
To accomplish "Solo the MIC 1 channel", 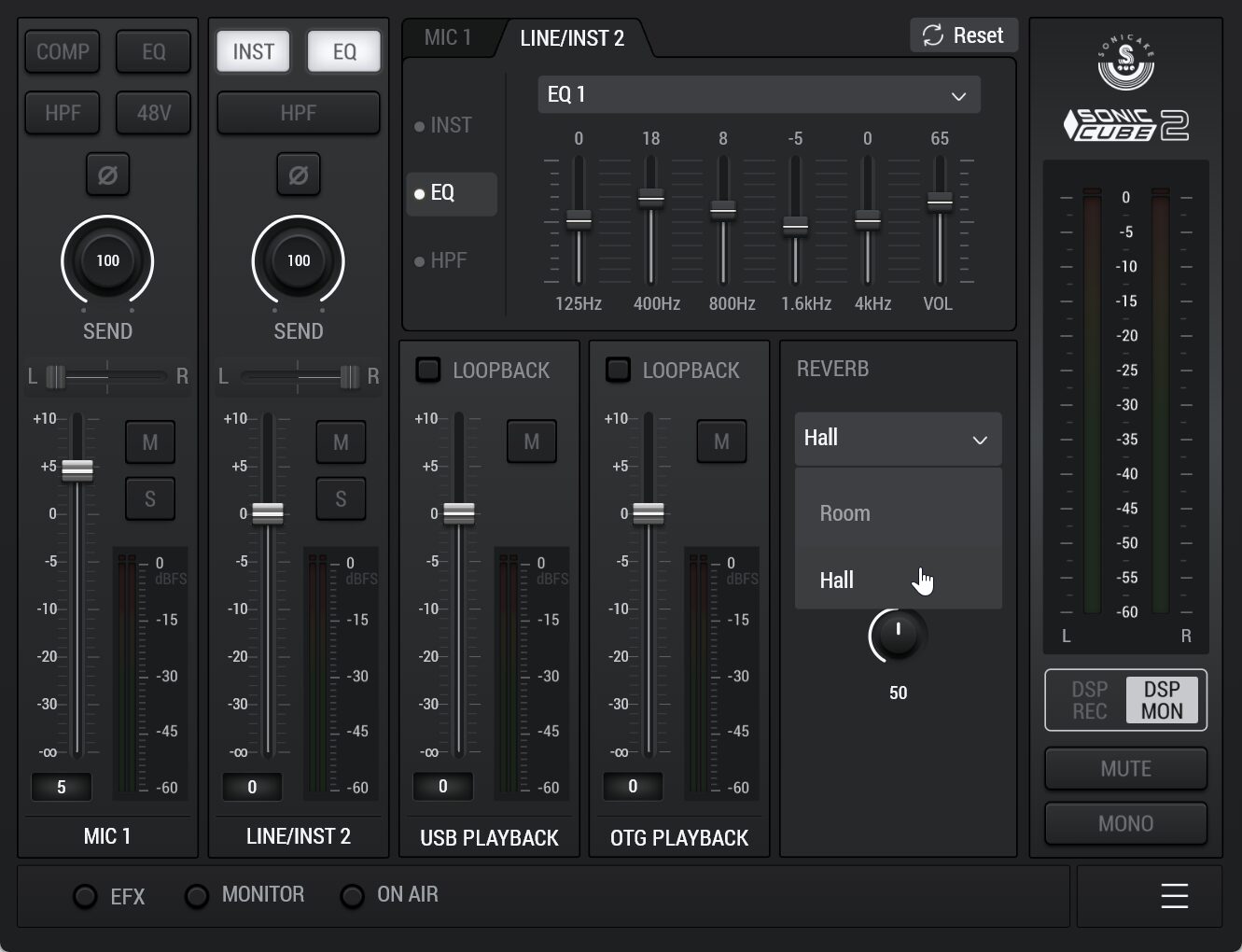I will tap(150, 499).
